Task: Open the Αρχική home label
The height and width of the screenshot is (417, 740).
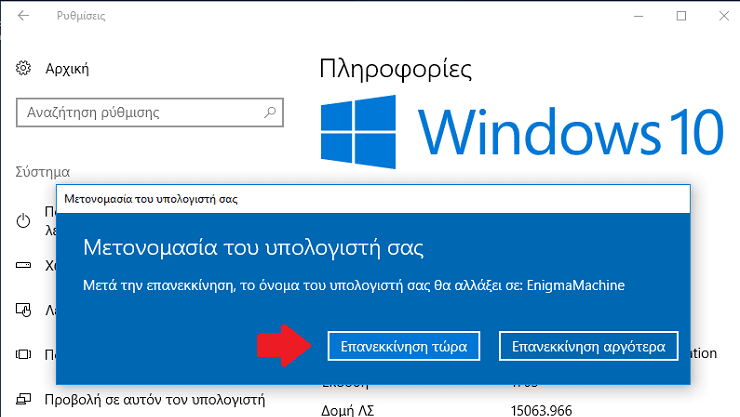Action: click(67, 69)
